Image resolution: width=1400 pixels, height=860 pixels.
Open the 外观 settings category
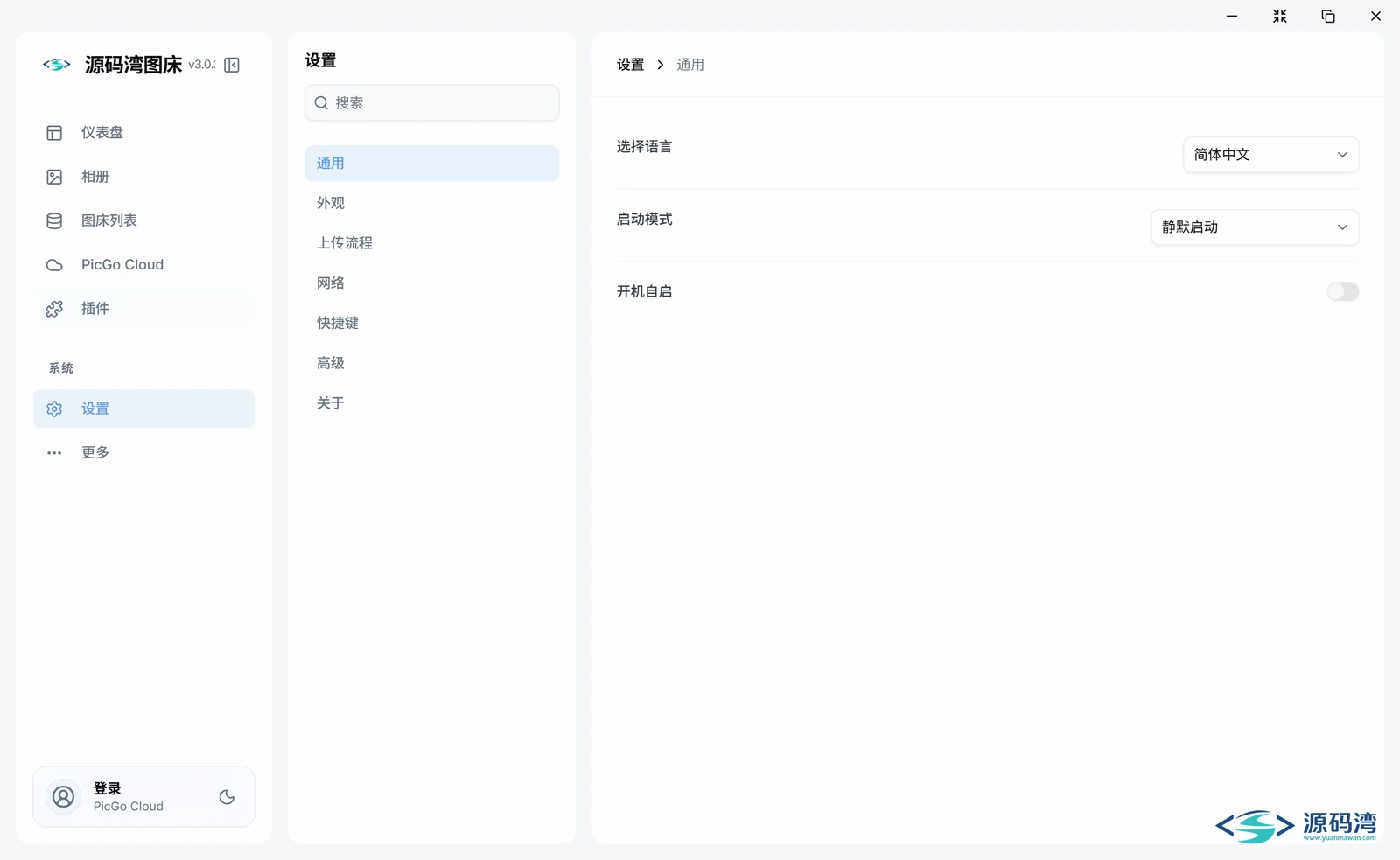point(431,203)
